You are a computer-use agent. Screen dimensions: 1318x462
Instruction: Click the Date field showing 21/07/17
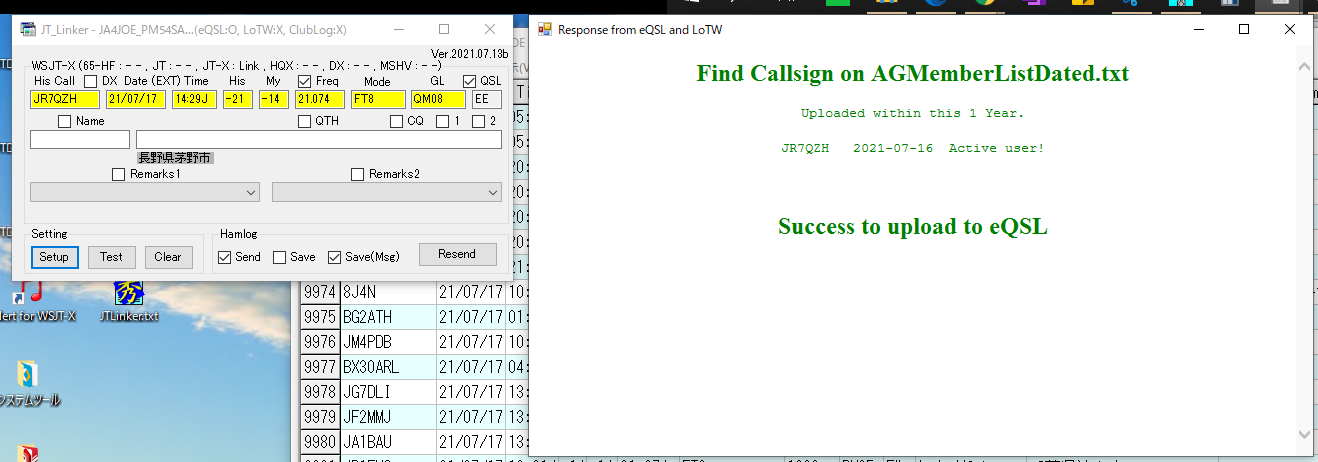point(136,99)
